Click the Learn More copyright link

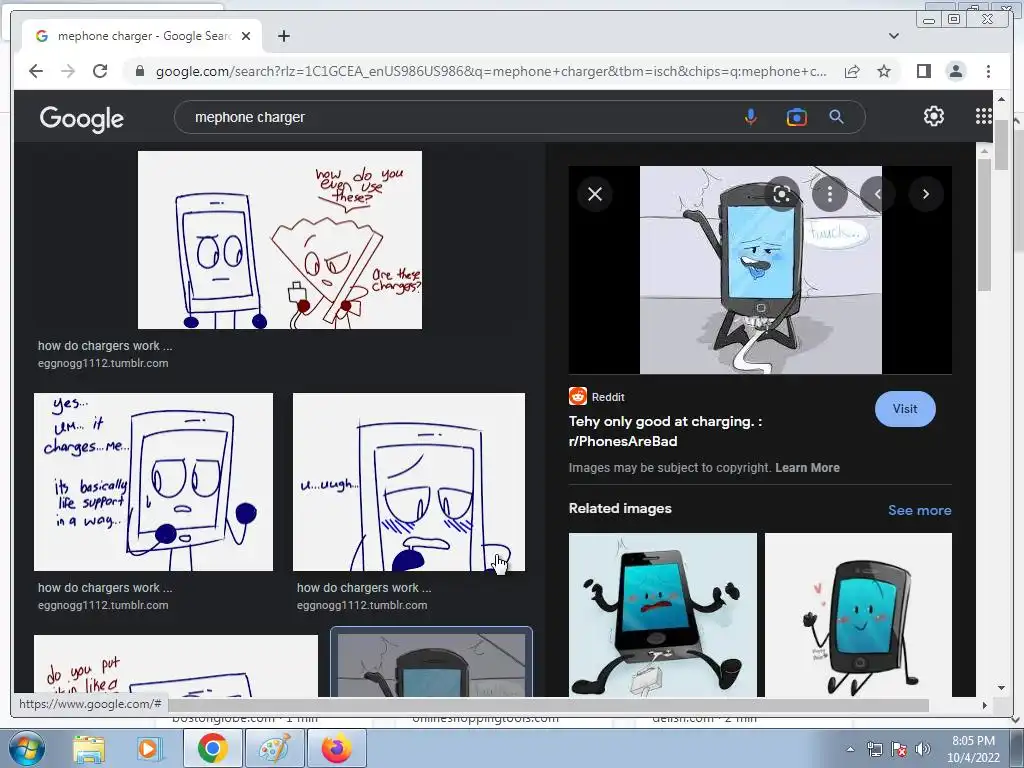[x=807, y=468]
